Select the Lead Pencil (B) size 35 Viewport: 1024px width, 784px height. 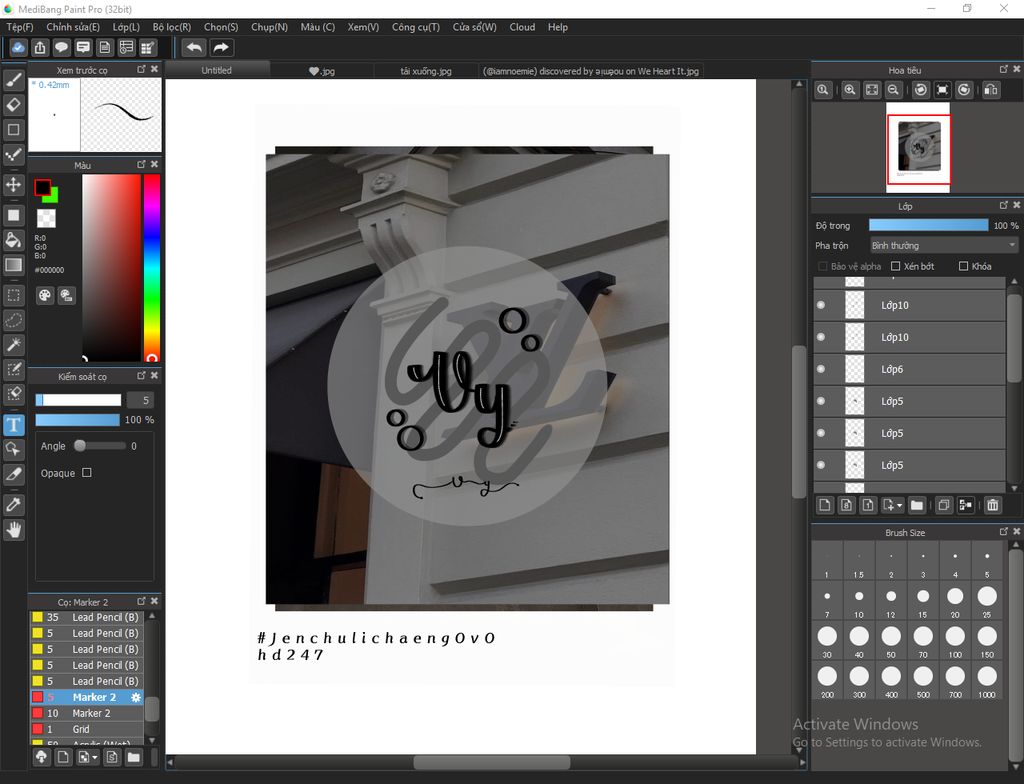click(87, 617)
